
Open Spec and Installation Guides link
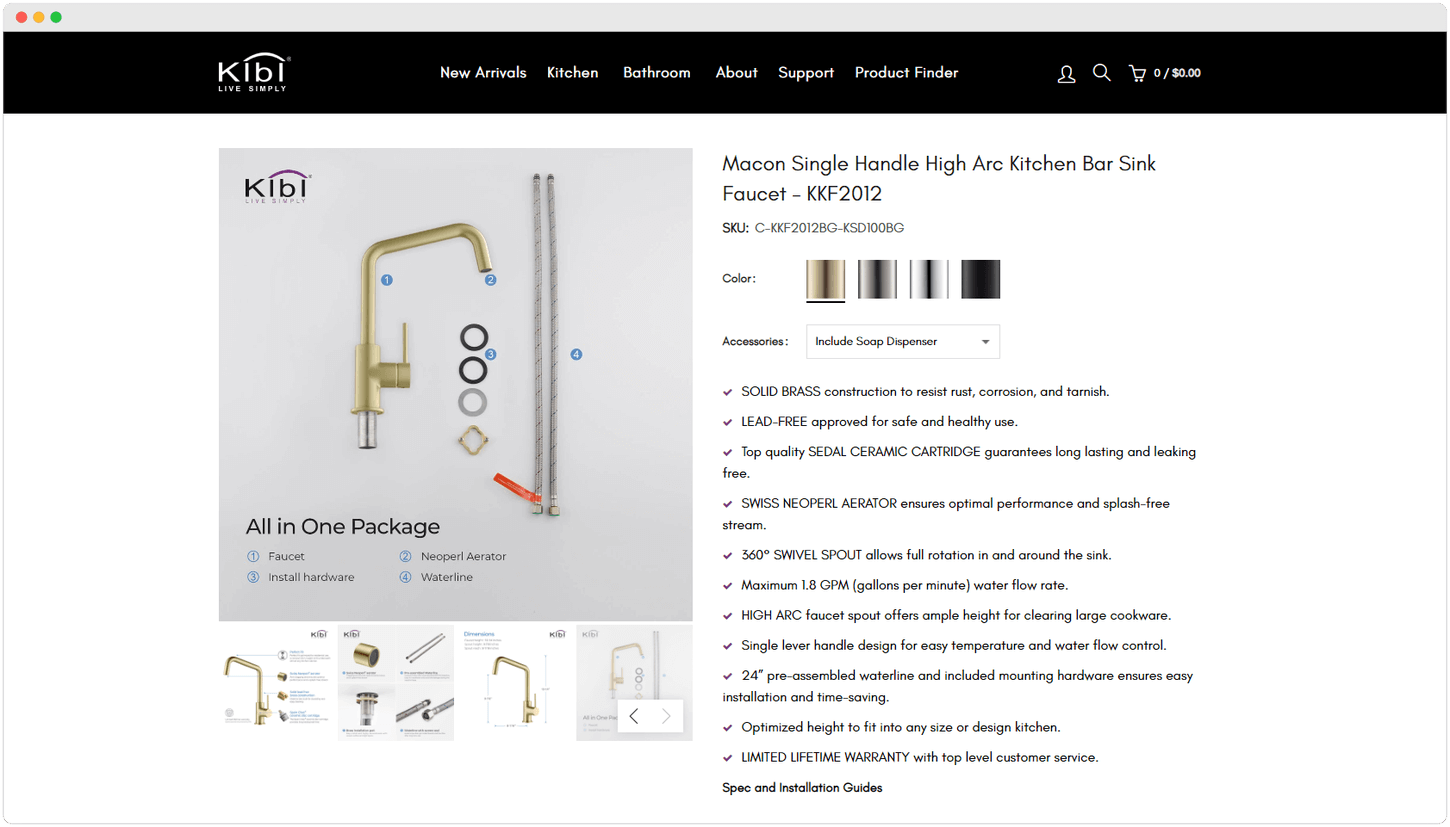[x=803, y=788]
